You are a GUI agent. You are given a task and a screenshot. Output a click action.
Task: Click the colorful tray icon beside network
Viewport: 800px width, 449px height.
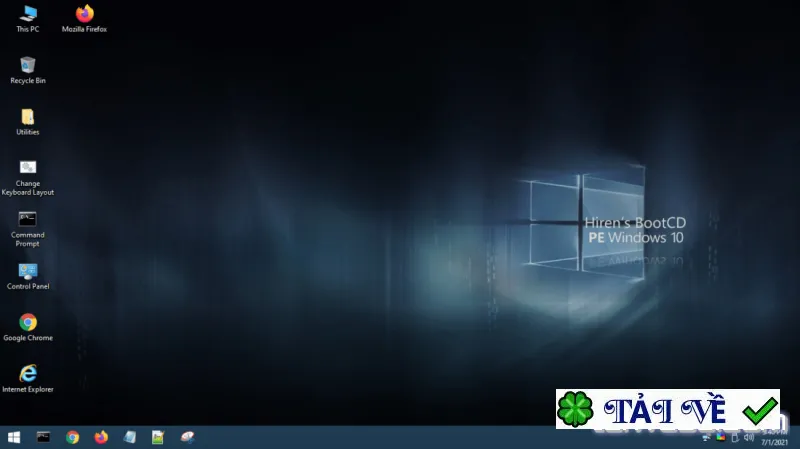click(x=720, y=437)
